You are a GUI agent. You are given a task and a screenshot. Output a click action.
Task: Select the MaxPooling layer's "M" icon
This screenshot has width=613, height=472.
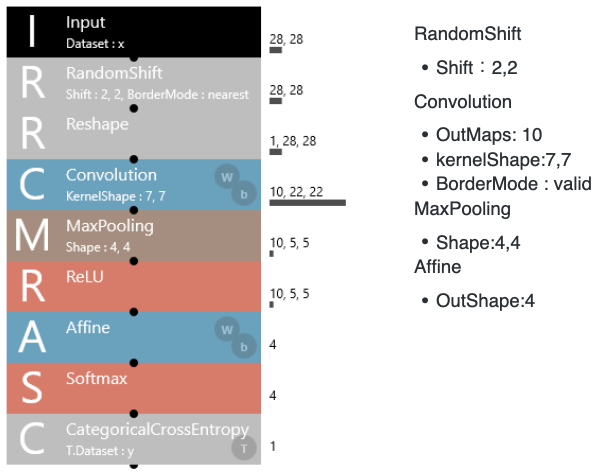point(32,236)
